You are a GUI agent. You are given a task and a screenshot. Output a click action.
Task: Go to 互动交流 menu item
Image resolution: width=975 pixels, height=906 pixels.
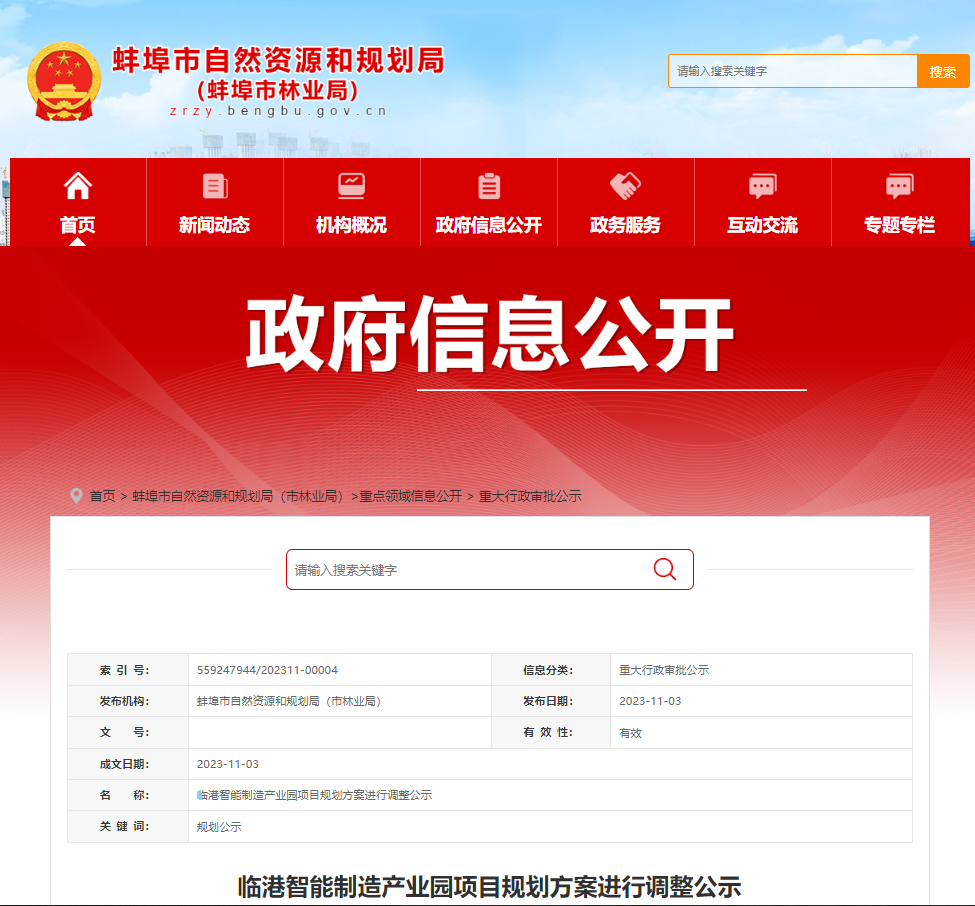[x=762, y=225]
